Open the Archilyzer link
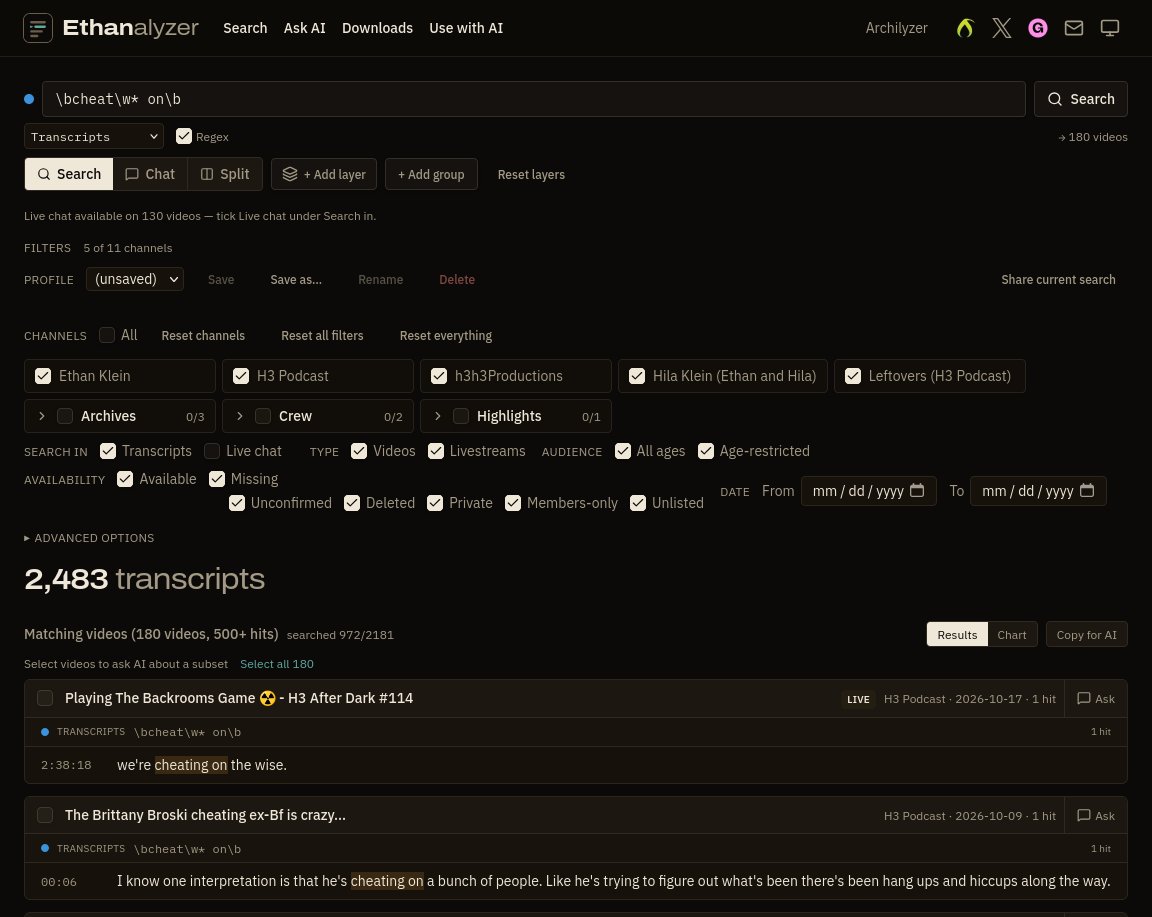The height and width of the screenshot is (917, 1152). click(896, 28)
